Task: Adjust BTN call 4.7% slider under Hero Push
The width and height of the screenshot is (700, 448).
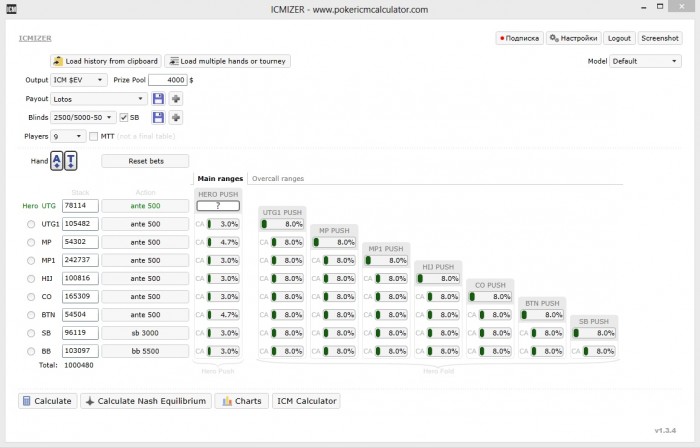Action: [x=222, y=315]
